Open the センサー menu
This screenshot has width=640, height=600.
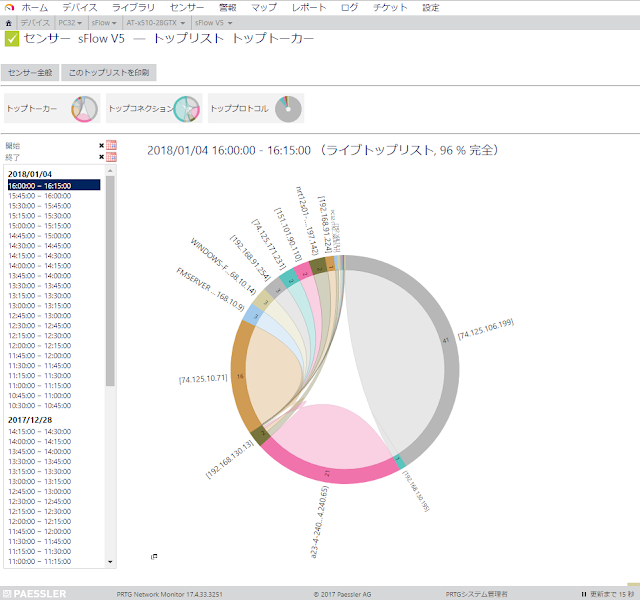pos(187,7)
